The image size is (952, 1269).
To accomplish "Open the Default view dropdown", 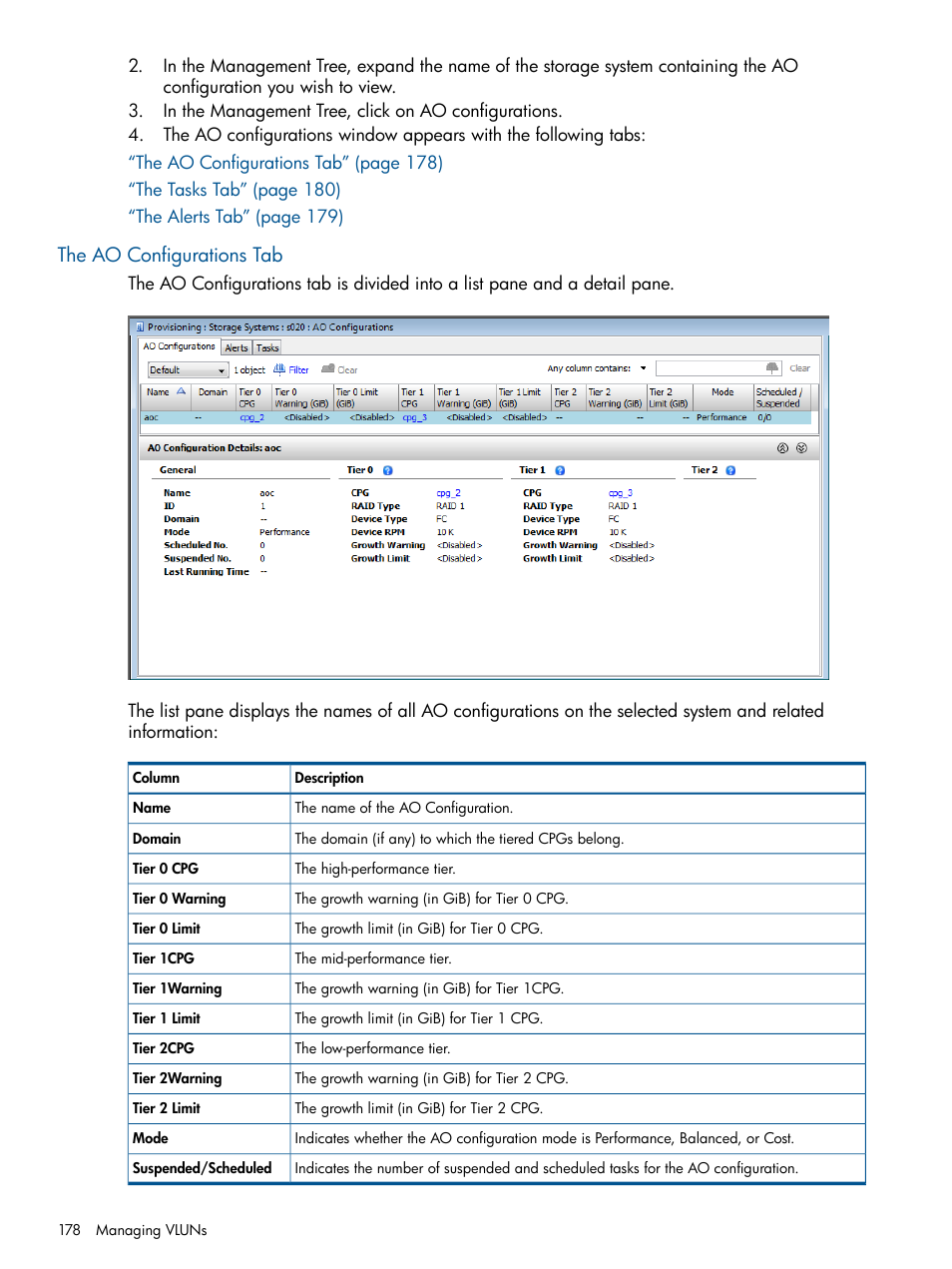I will (188, 370).
